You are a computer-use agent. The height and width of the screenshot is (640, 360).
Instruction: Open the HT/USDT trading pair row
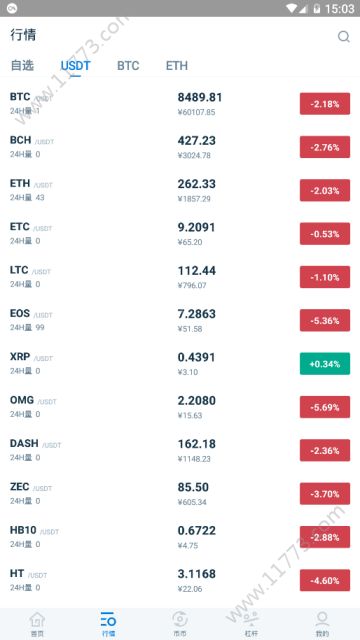coord(180,580)
